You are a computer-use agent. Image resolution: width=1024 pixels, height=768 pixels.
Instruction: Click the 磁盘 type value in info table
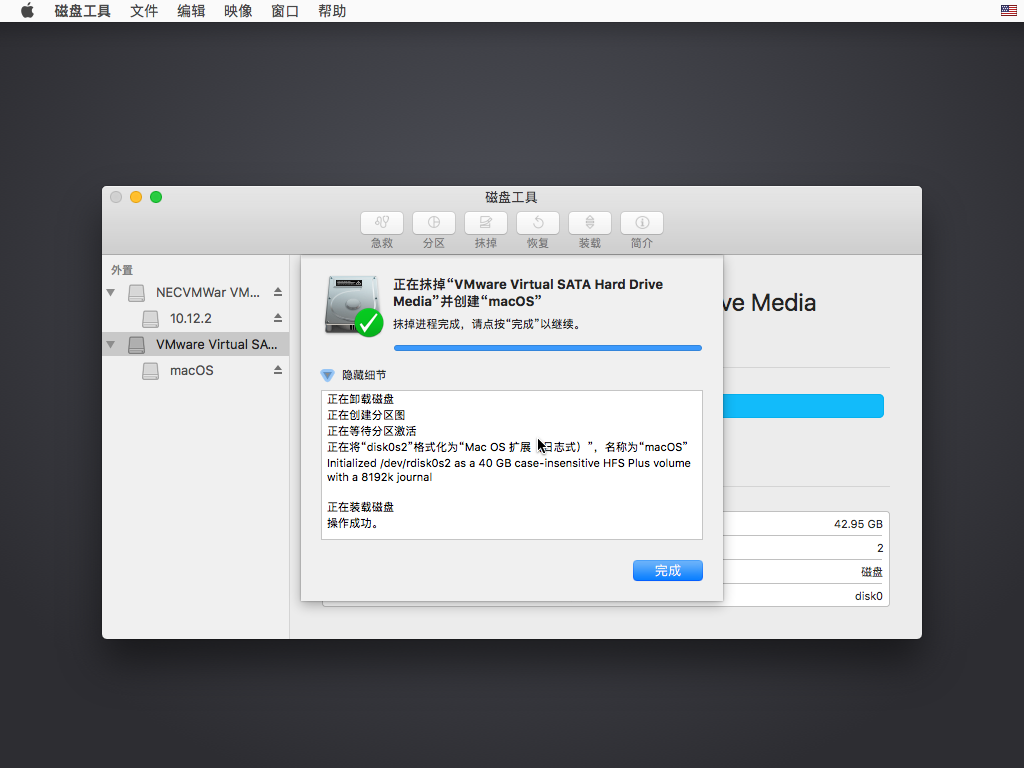(872, 572)
